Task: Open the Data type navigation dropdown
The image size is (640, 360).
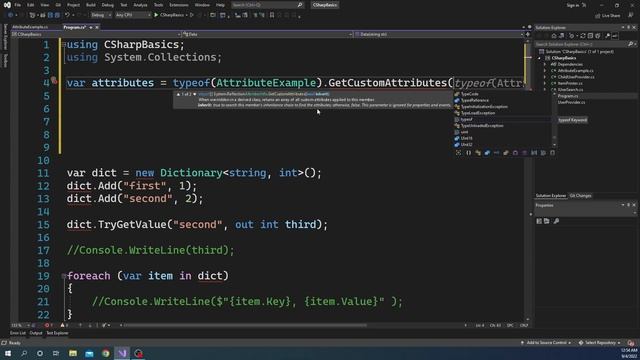Action: point(267,34)
